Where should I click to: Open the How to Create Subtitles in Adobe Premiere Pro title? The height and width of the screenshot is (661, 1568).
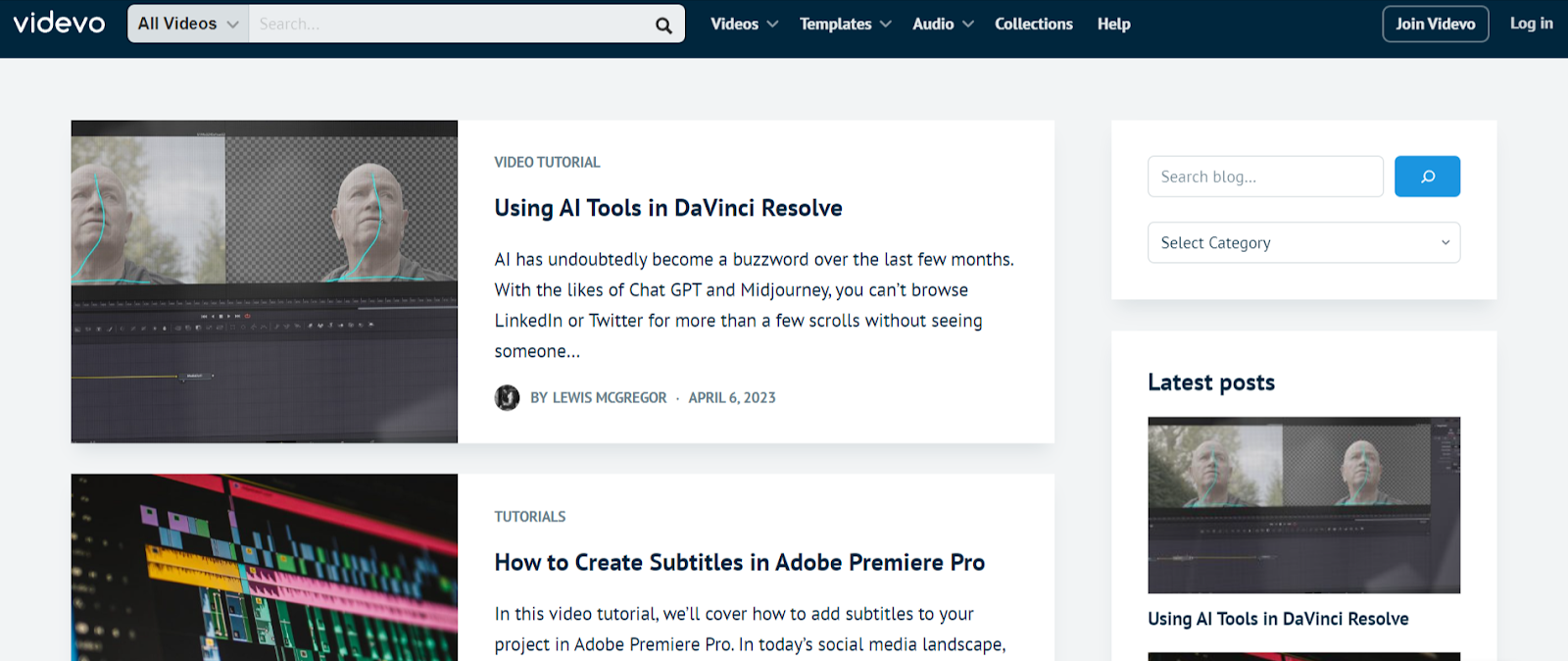[x=739, y=562]
